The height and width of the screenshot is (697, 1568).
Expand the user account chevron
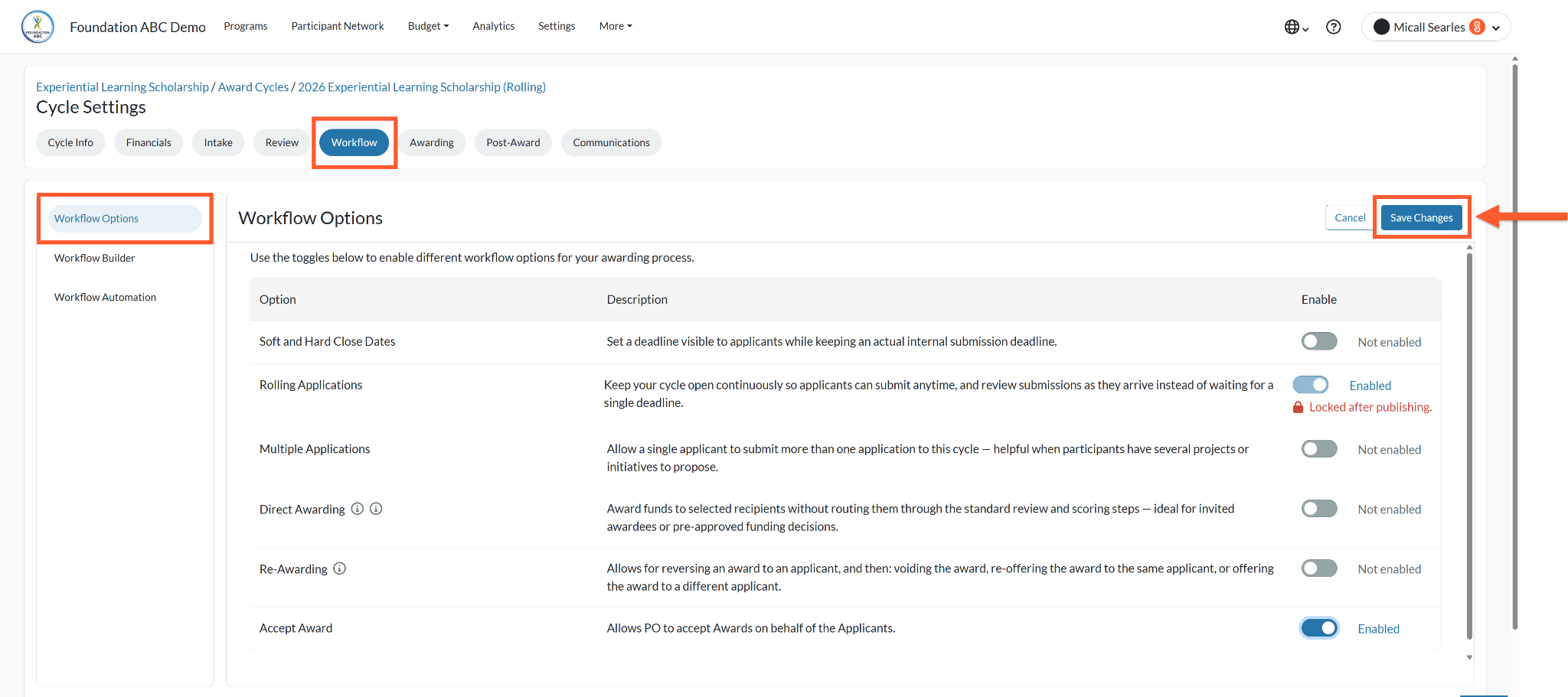(1495, 28)
